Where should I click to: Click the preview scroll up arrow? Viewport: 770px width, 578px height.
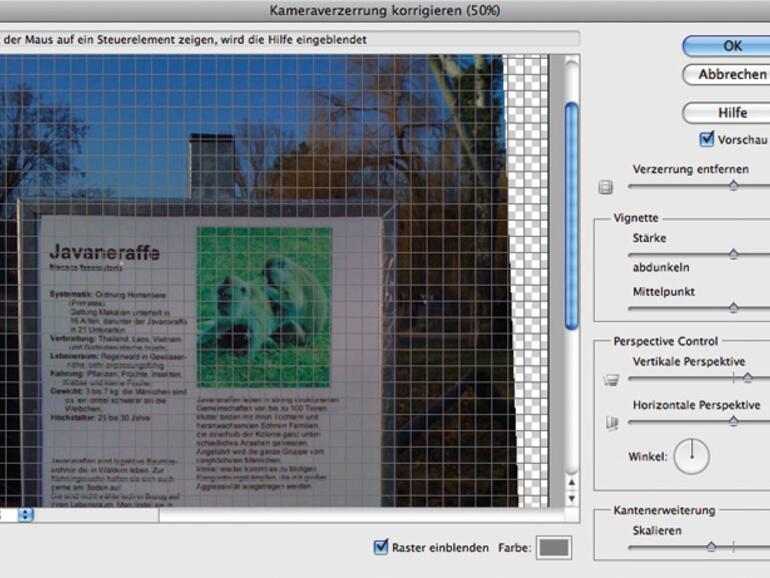(571, 483)
